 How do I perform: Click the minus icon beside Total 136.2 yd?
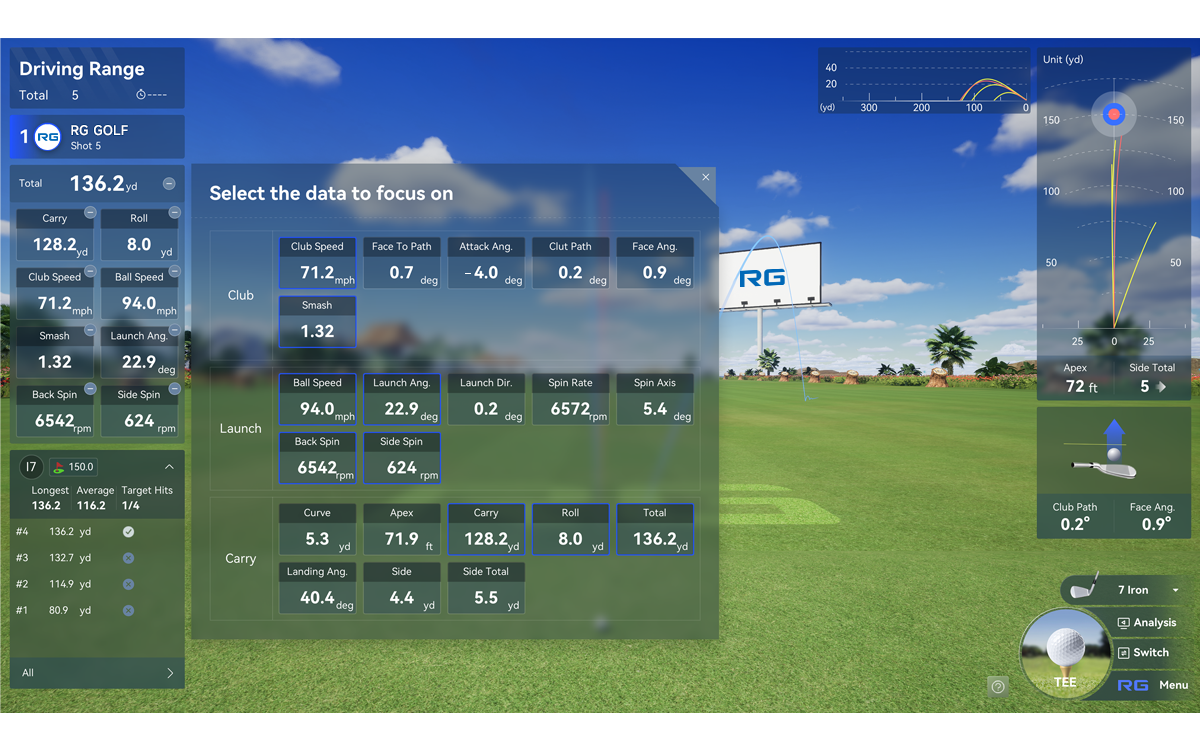point(169,184)
